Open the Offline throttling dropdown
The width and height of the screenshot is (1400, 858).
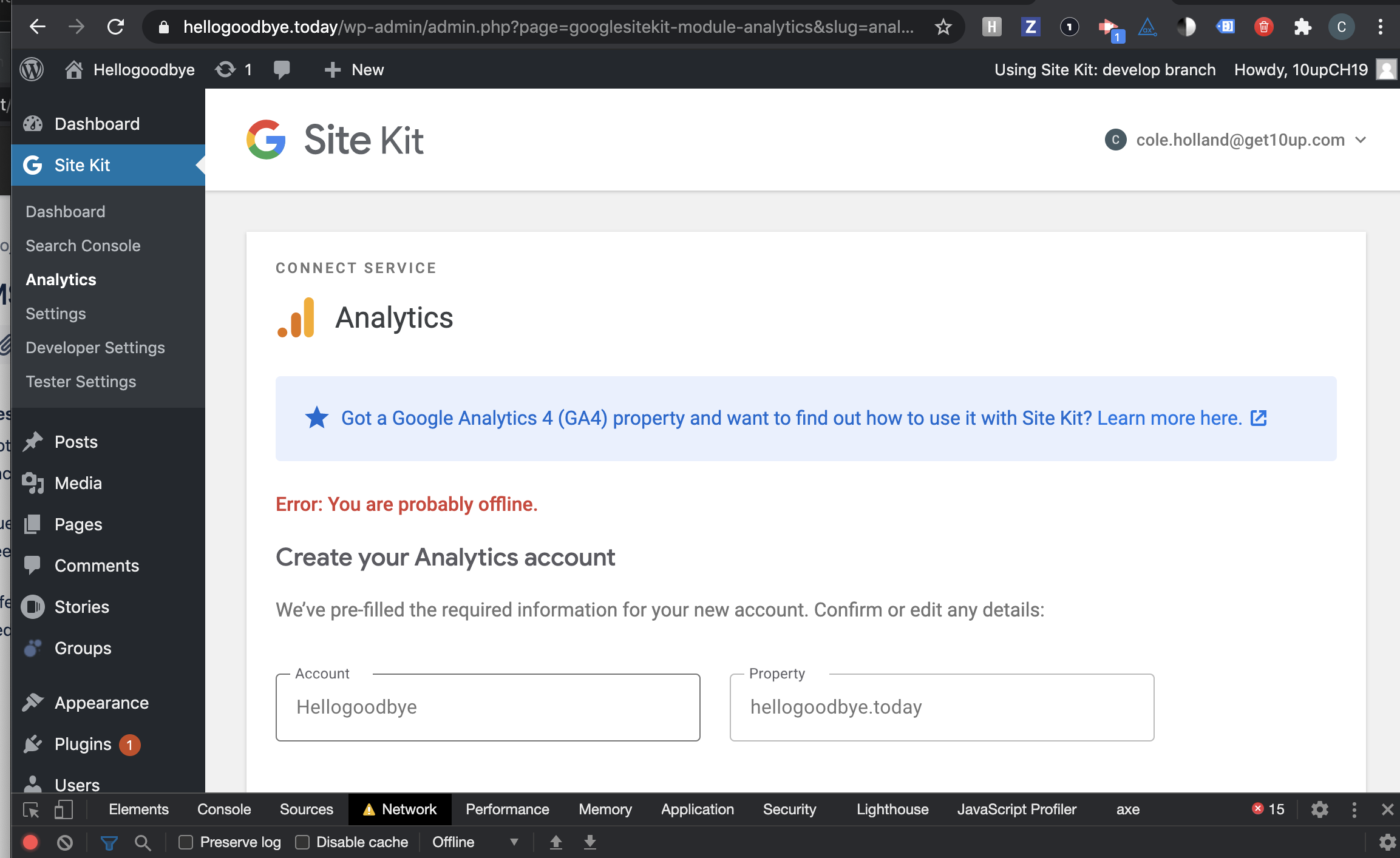(475, 842)
